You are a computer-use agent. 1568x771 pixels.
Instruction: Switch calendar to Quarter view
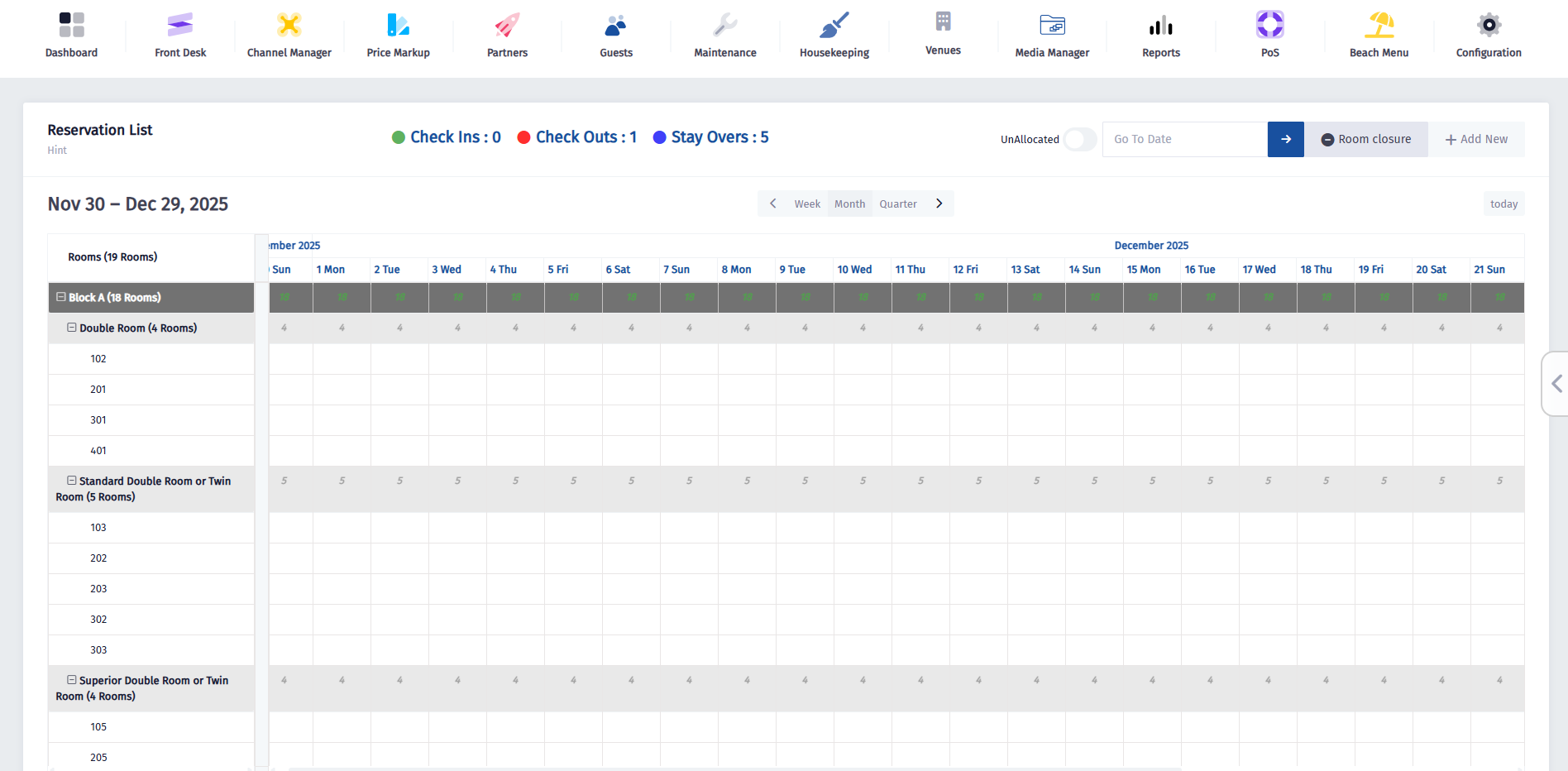pyautogui.click(x=897, y=204)
